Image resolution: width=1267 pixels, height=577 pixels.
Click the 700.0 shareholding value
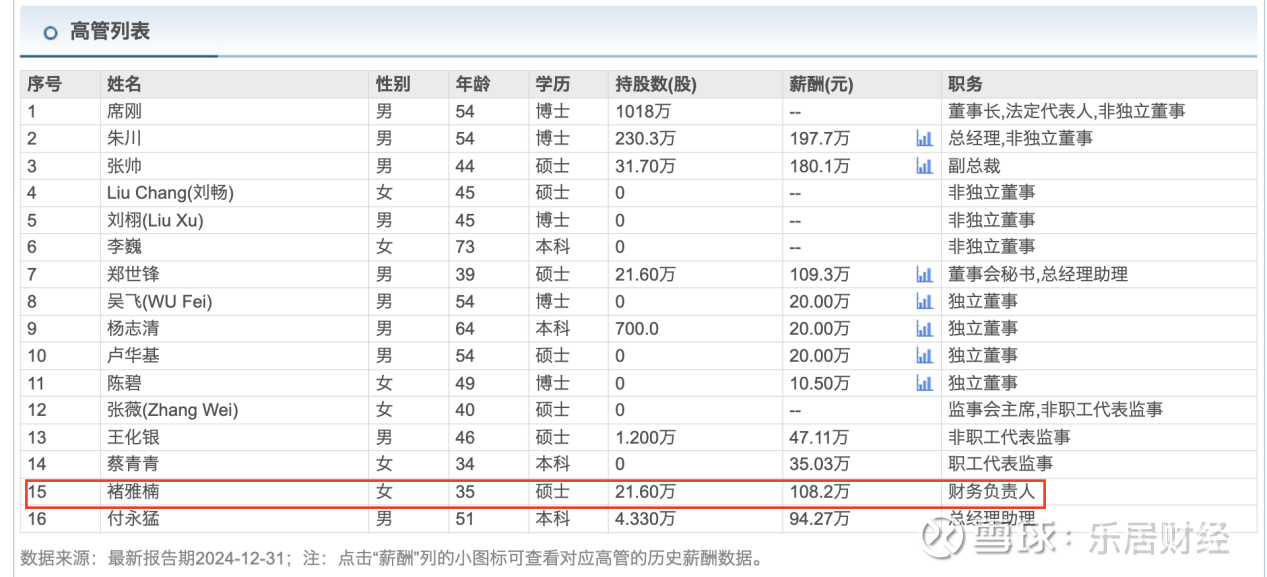click(x=637, y=328)
